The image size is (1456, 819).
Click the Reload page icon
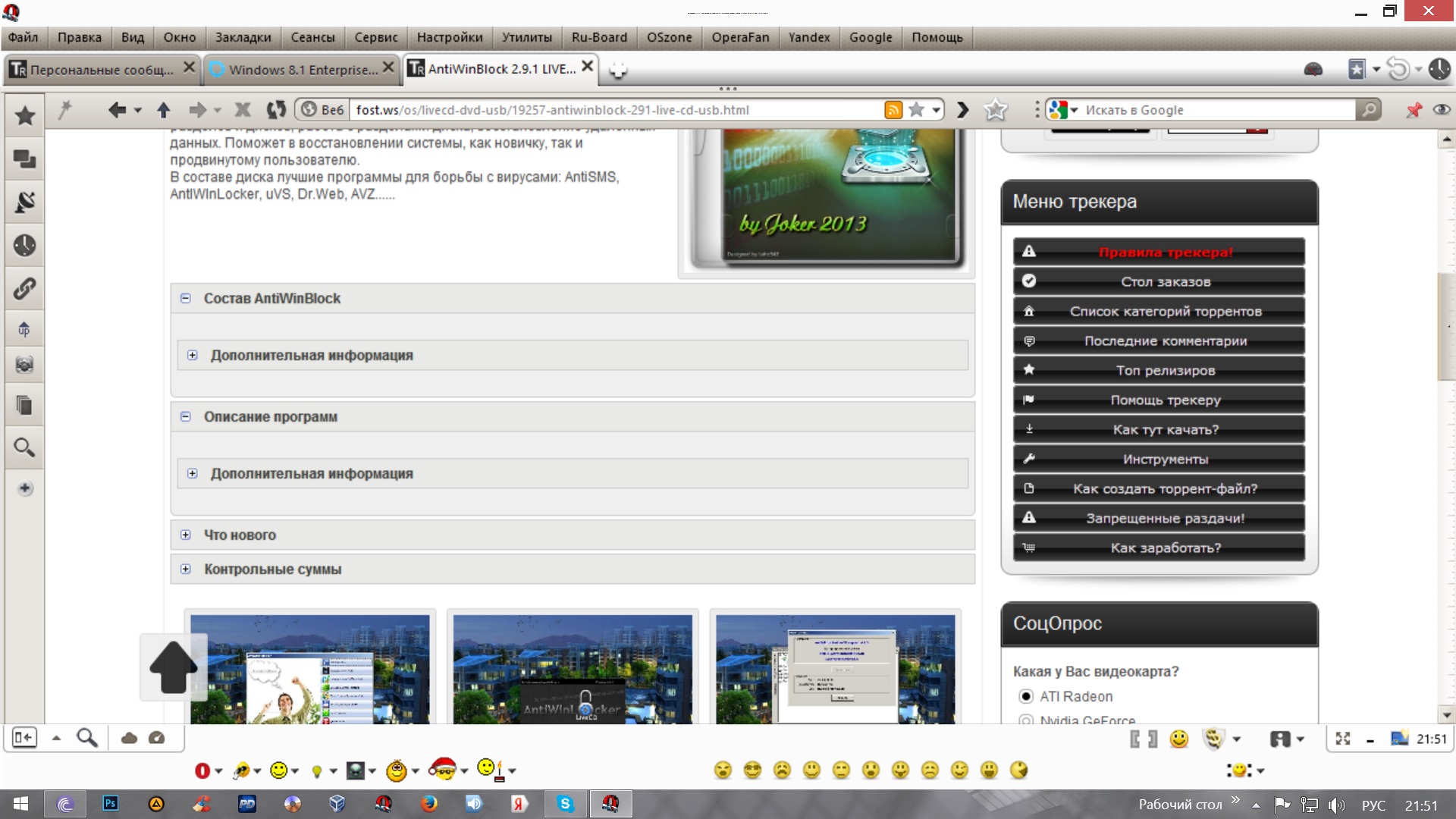[x=276, y=110]
